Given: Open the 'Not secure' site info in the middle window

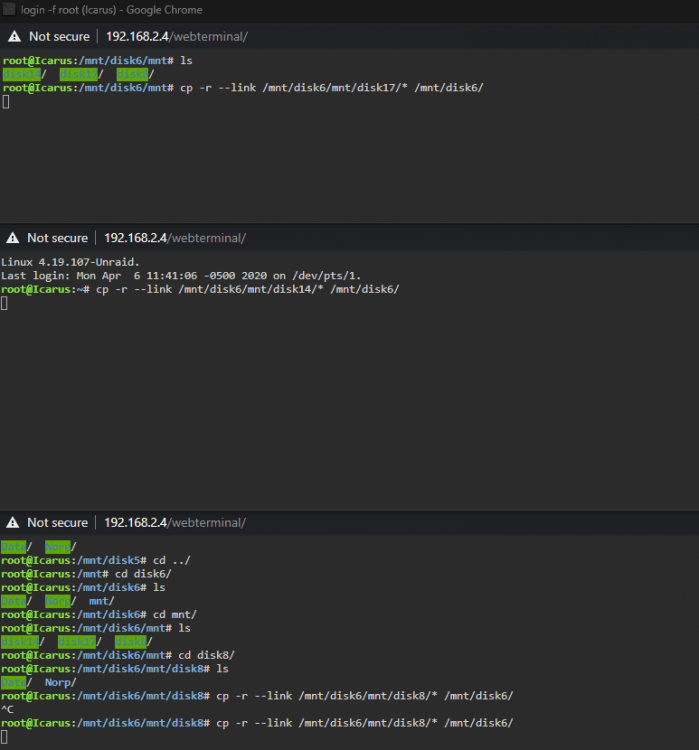Looking at the screenshot, I should pyautogui.click(x=57, y=238).
